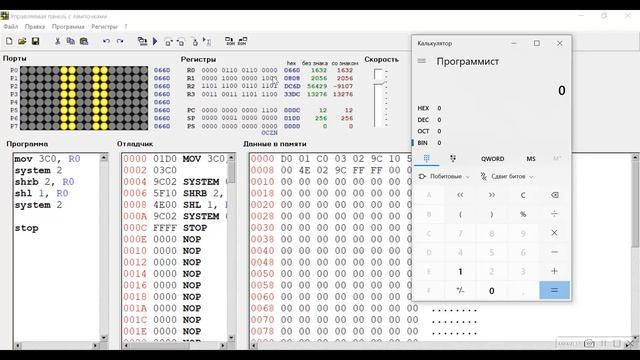Click the calculator multiply key
The width and height of the screenshot is (640, 360).
pos(554,233)
